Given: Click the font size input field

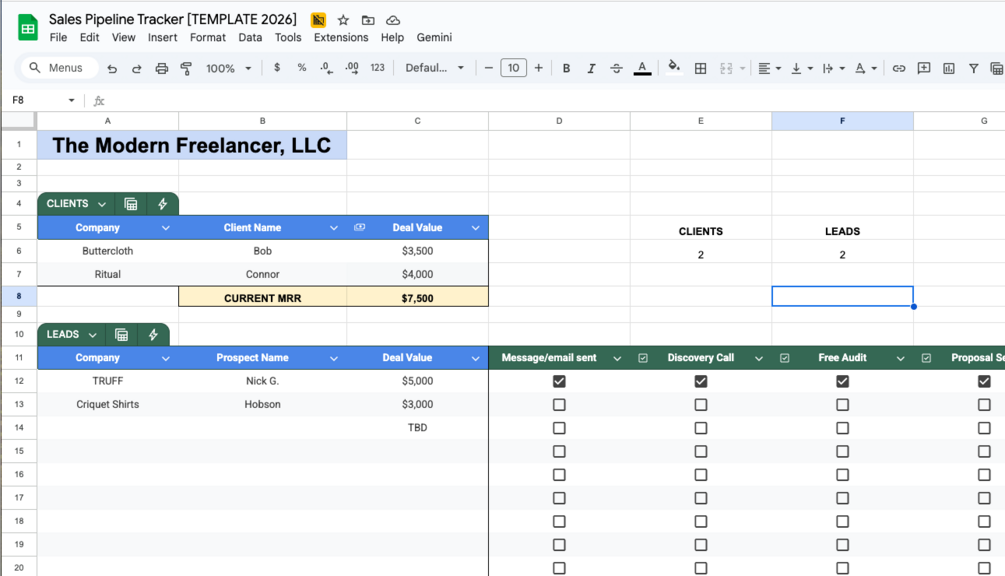Looking at the screenshot, I should pyautogui.click(x=513, y=68).
